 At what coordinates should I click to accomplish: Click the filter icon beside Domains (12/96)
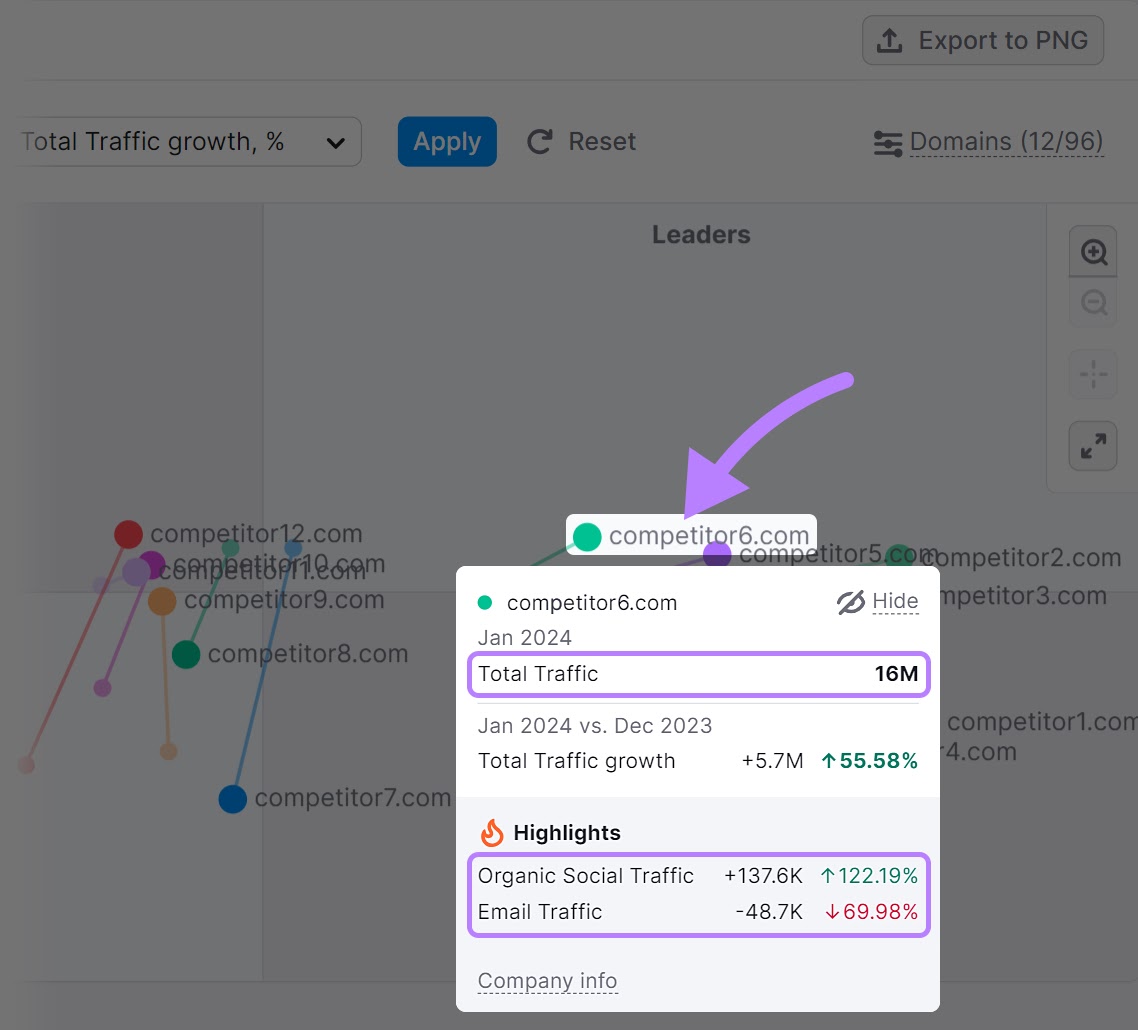(886, 142)
